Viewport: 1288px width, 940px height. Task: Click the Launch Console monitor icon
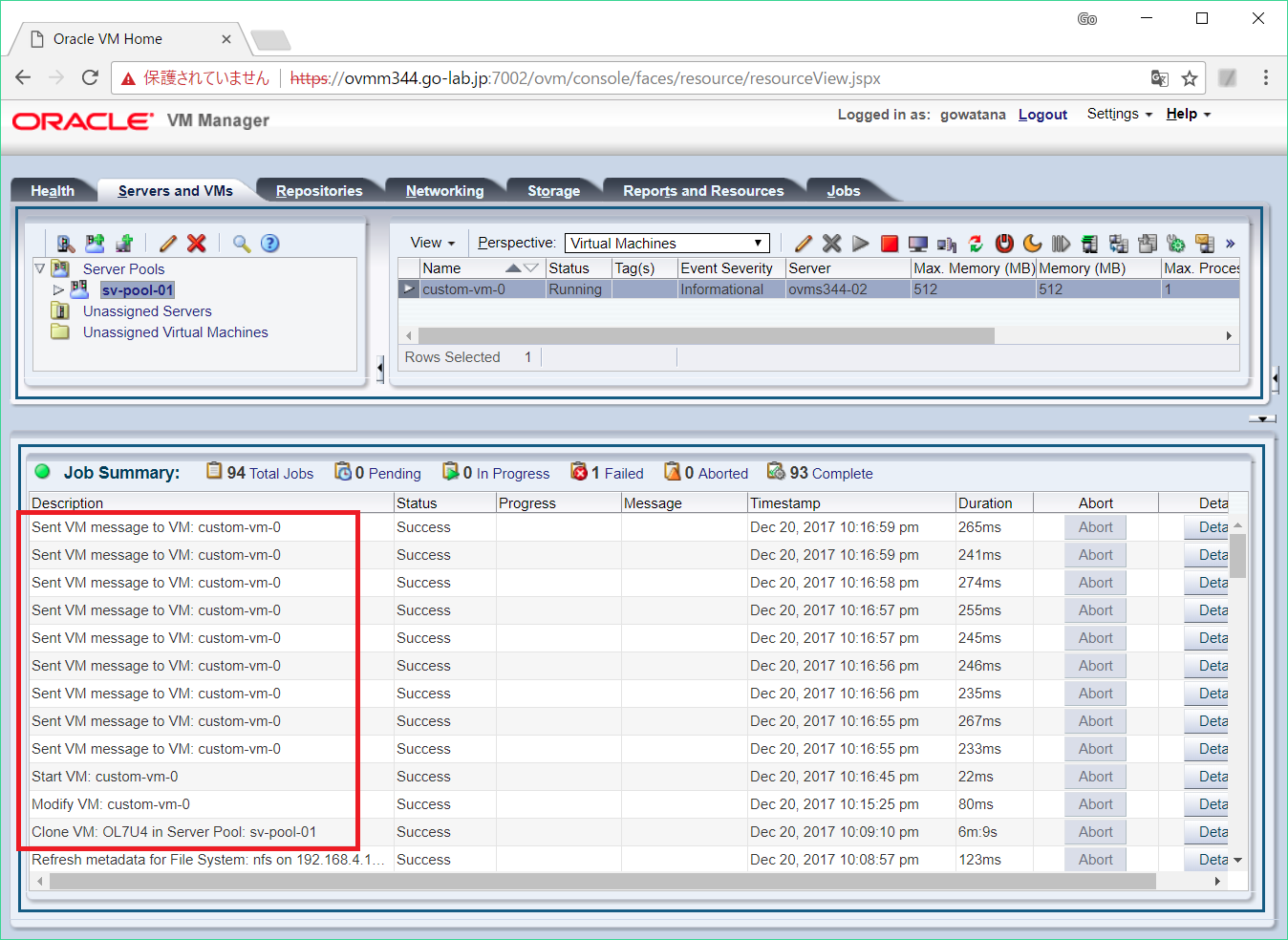click(x=918, y=244)
